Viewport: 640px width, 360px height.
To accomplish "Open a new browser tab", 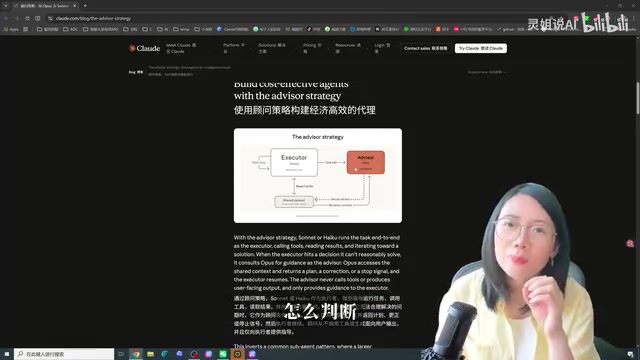I will (85, 6).
